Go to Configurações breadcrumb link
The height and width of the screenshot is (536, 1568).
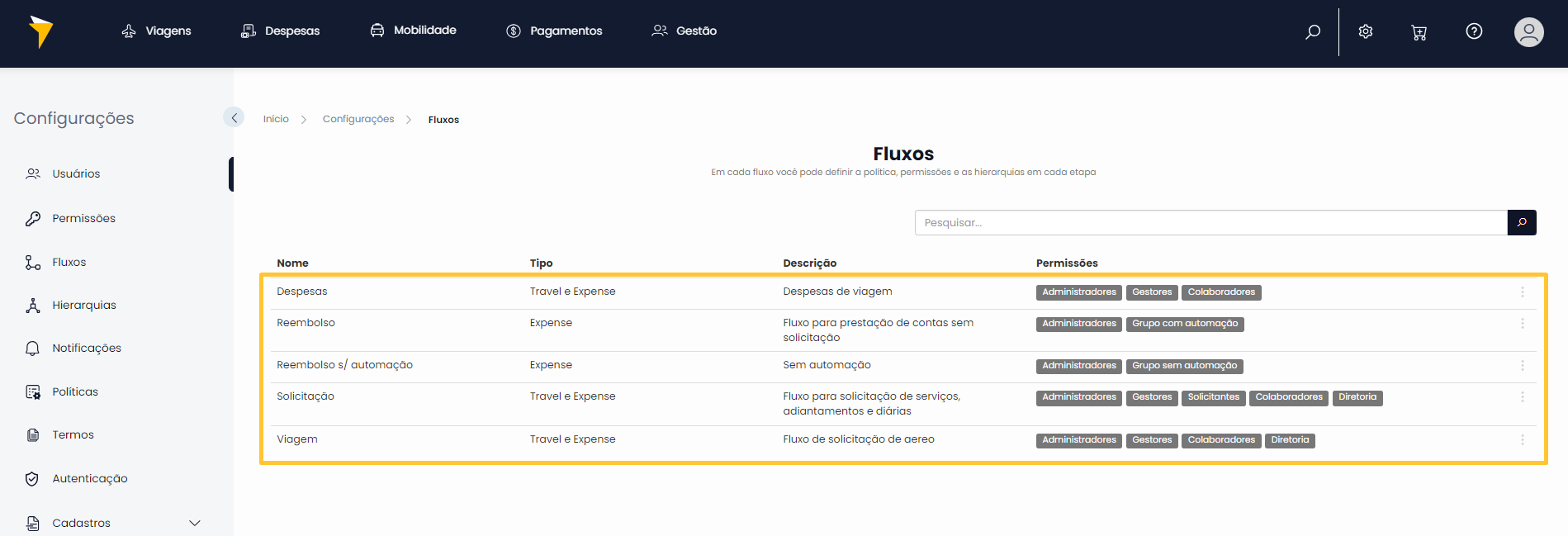pyautogui.click(x=358, y=119)
